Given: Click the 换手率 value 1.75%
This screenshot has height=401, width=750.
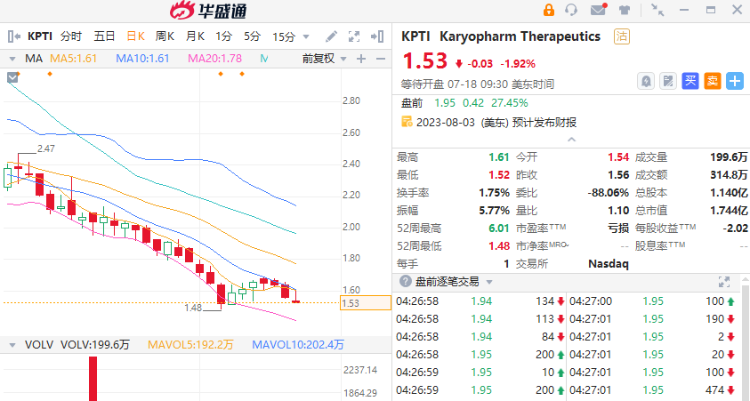Looking at the screenshot, I should click(494, 193).
